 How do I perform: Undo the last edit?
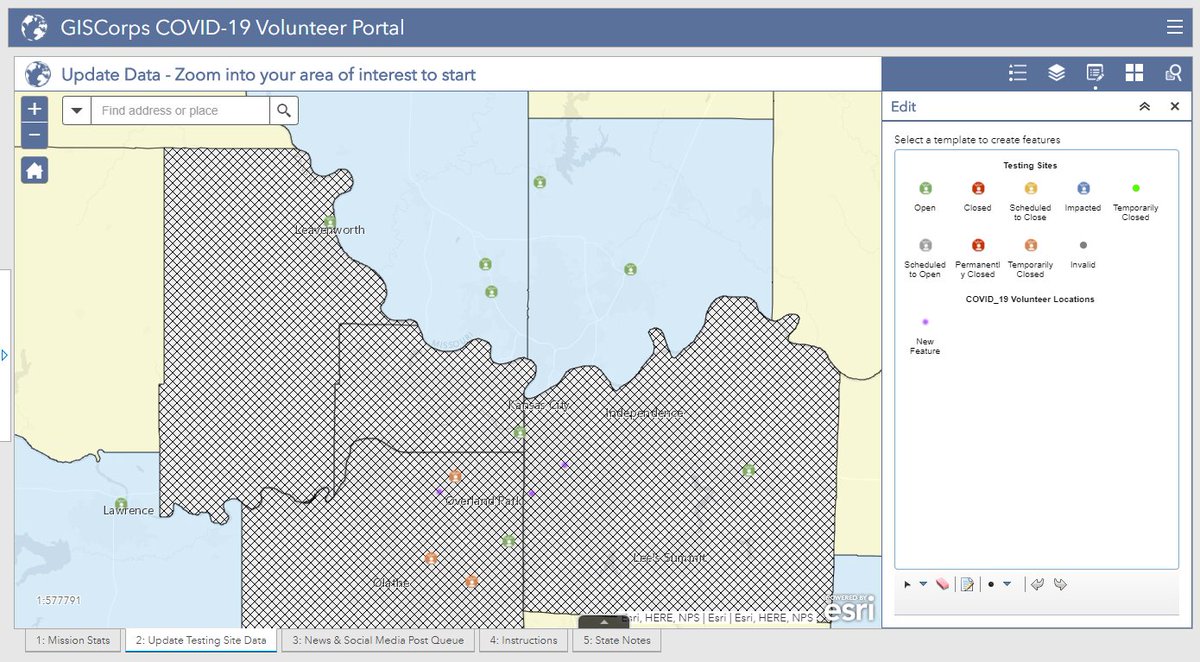1038,584
